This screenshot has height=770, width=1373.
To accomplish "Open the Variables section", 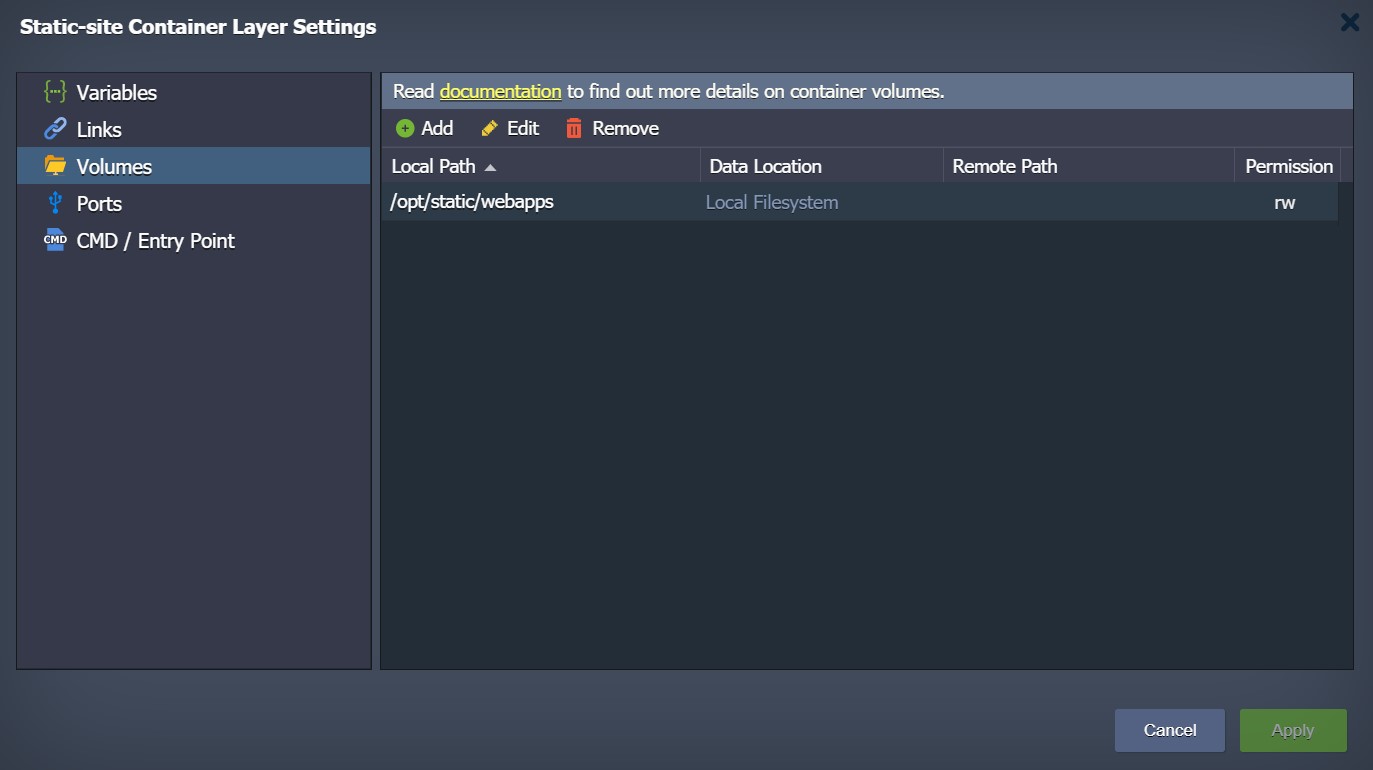I will [117, 92].
